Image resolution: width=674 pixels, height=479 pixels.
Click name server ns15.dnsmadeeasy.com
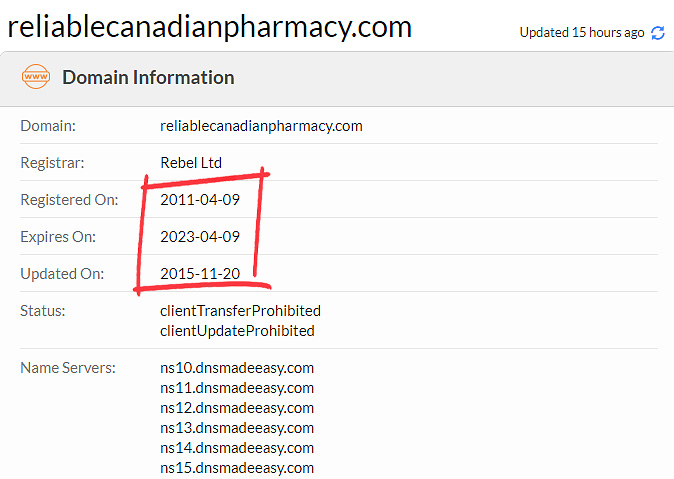pyautogui.click(x=237, y=468)
